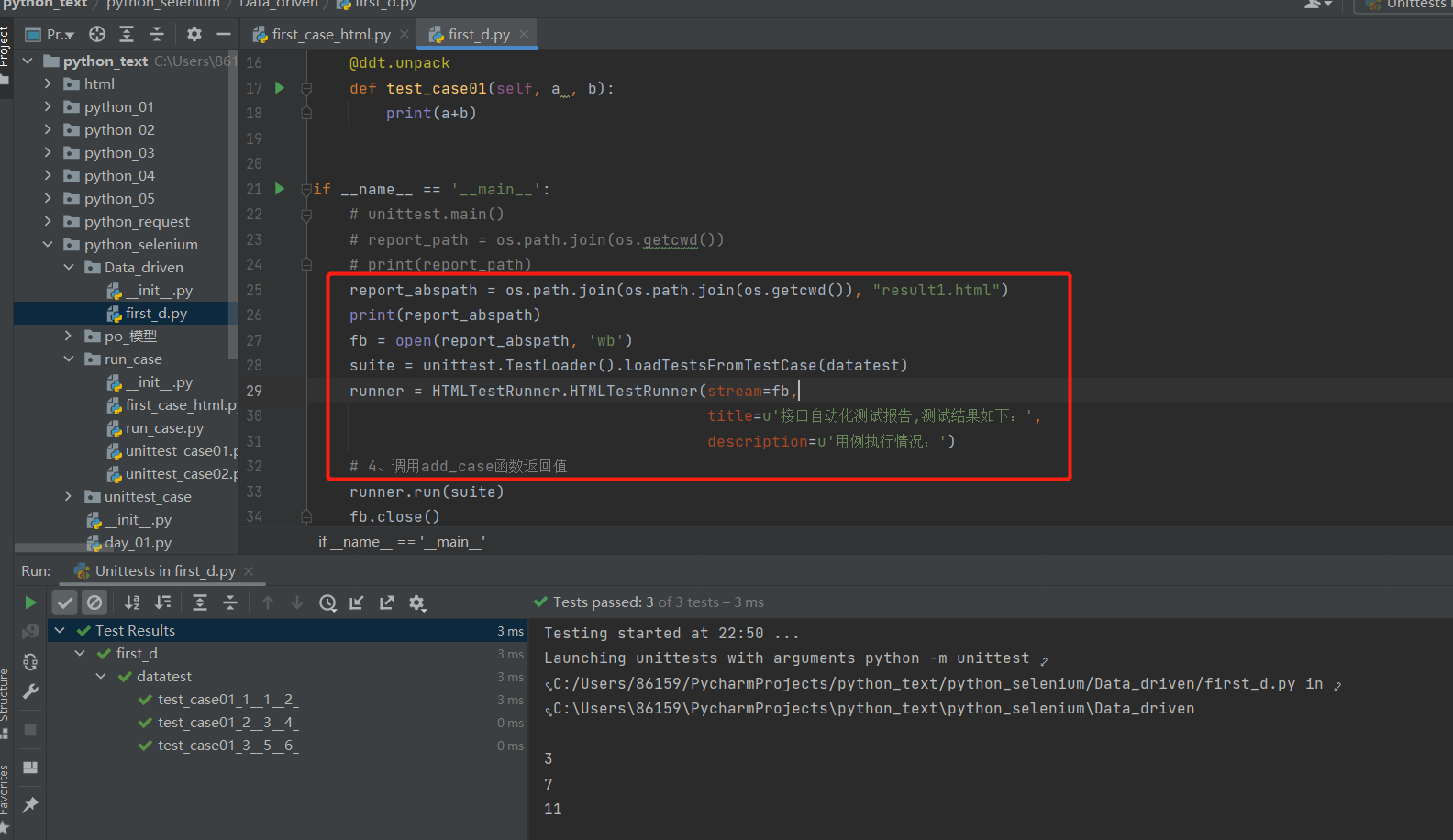Expand the python_request folder
The image size is (1453, 840).
(48, 221)
